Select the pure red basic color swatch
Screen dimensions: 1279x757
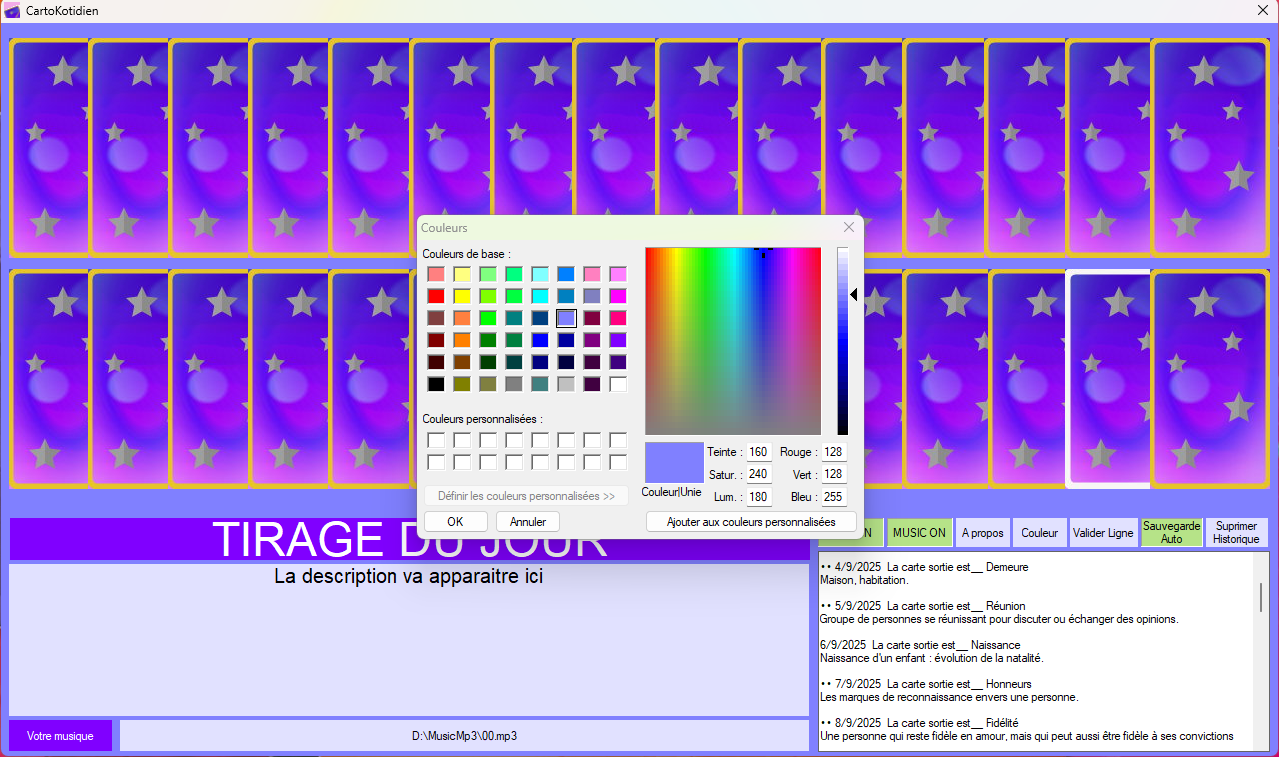point(436,296)
